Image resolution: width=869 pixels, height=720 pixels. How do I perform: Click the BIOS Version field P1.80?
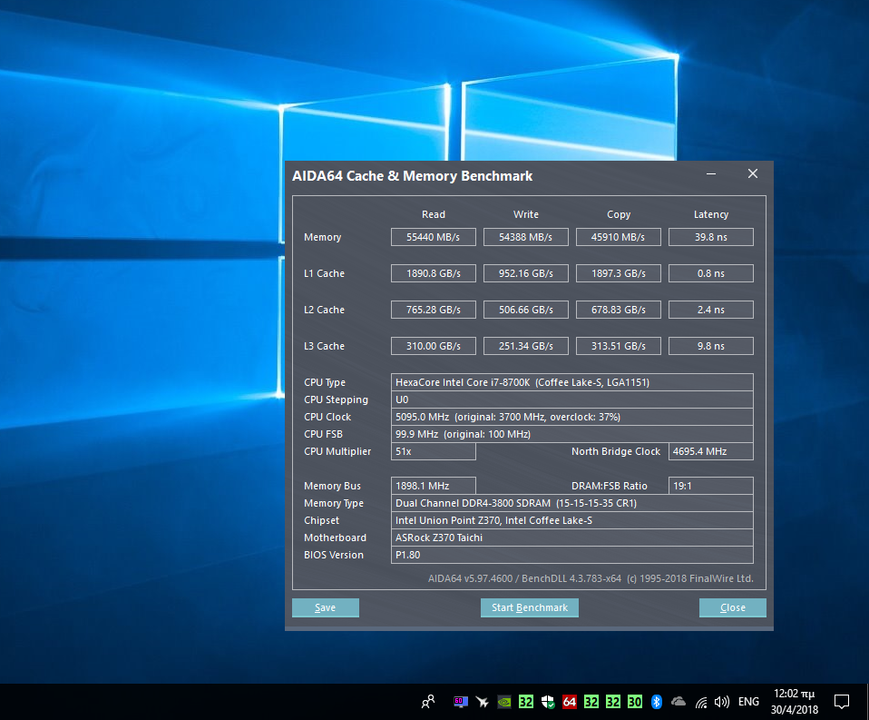pos(572,555)
